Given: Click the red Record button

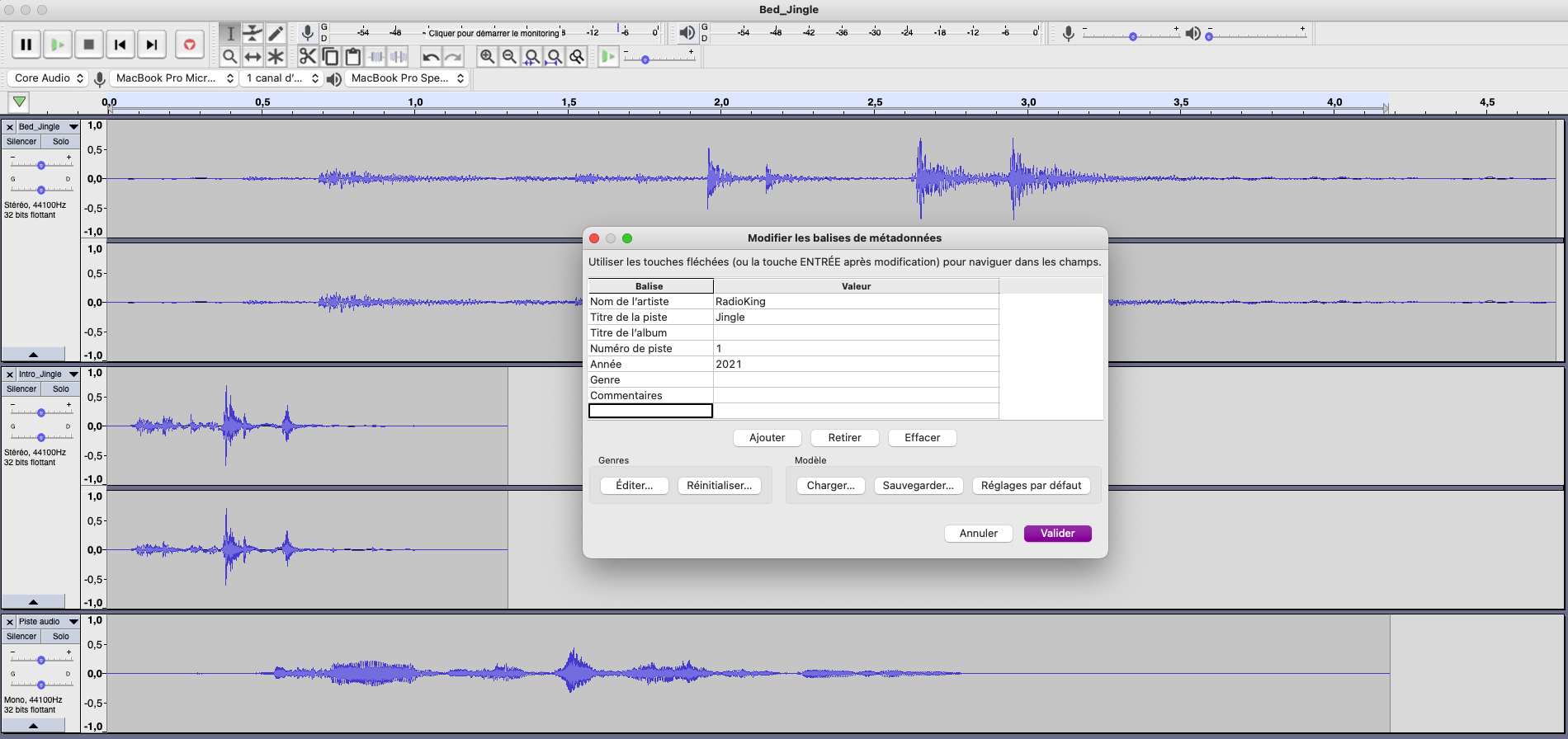Looking at the screenshot, I should [x=190, y=45].
